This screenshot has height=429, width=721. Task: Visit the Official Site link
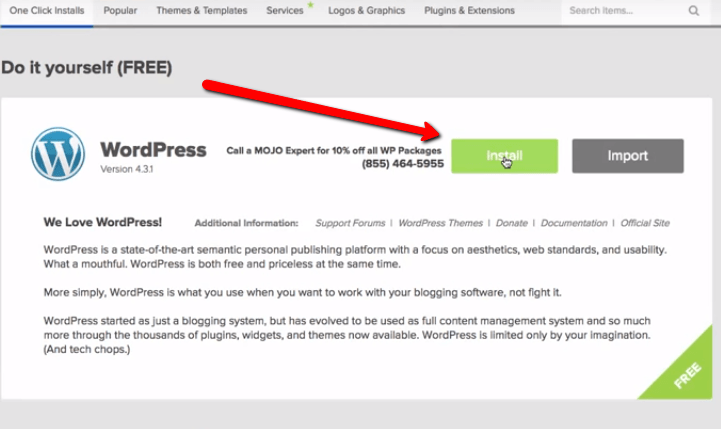[x=645, y=223]
